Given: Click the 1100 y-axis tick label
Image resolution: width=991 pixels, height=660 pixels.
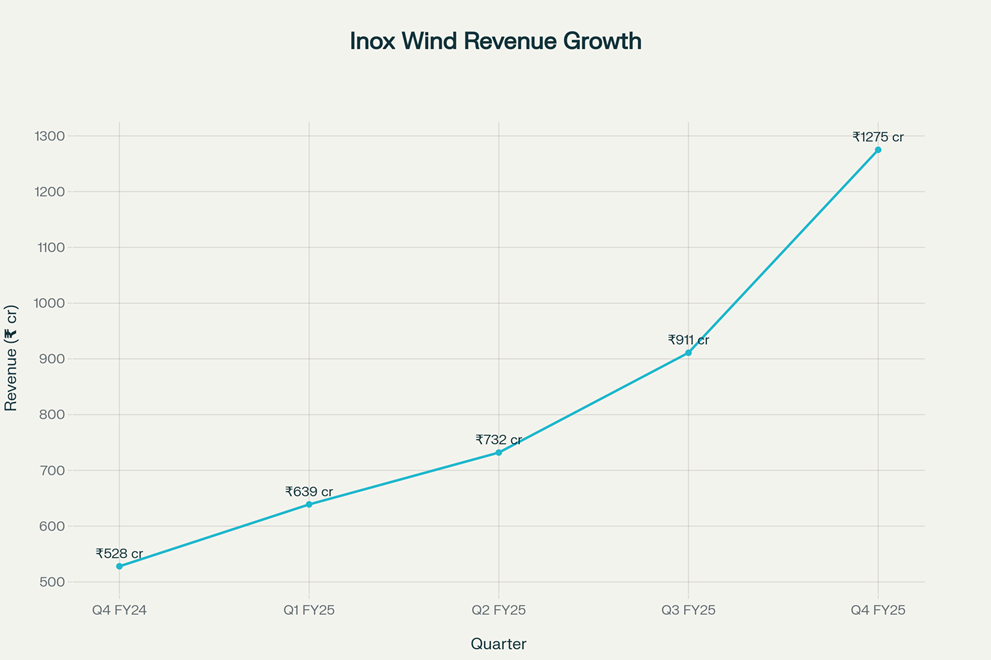Looking at the screenshot, I should (50, 248).
